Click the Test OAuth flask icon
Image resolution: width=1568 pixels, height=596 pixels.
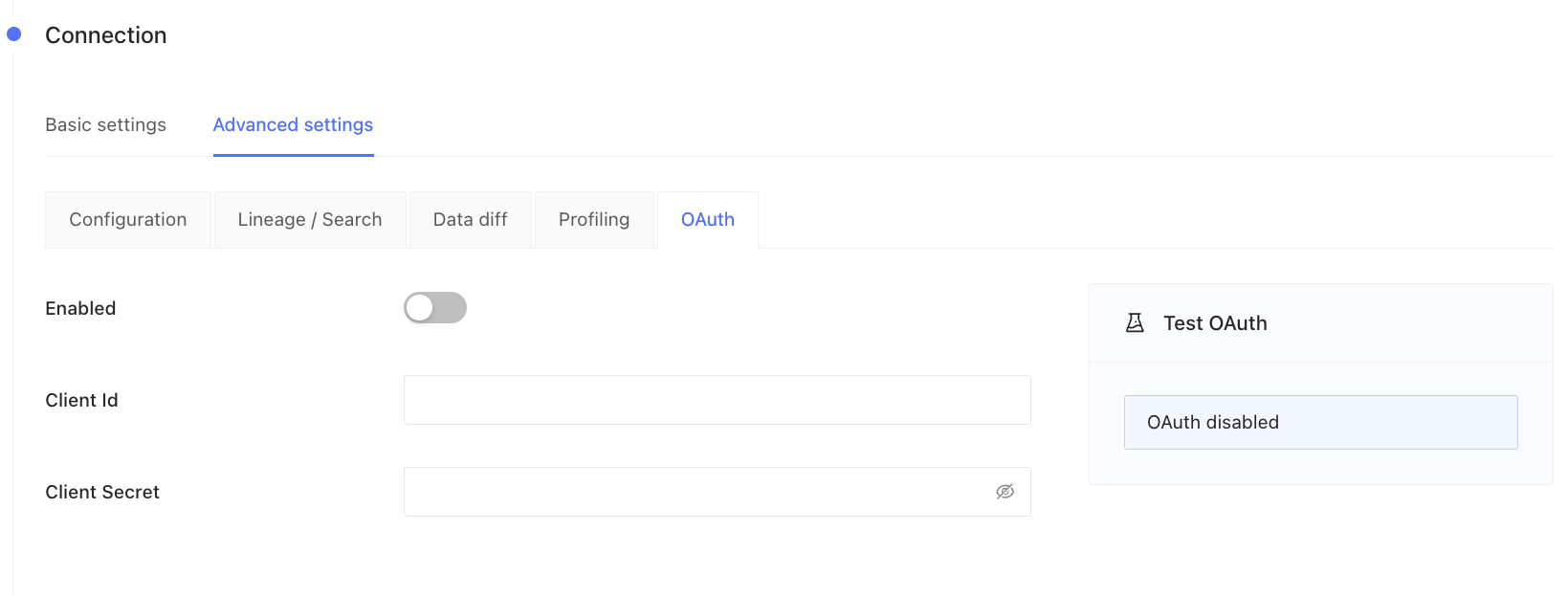coord(1135,323)
